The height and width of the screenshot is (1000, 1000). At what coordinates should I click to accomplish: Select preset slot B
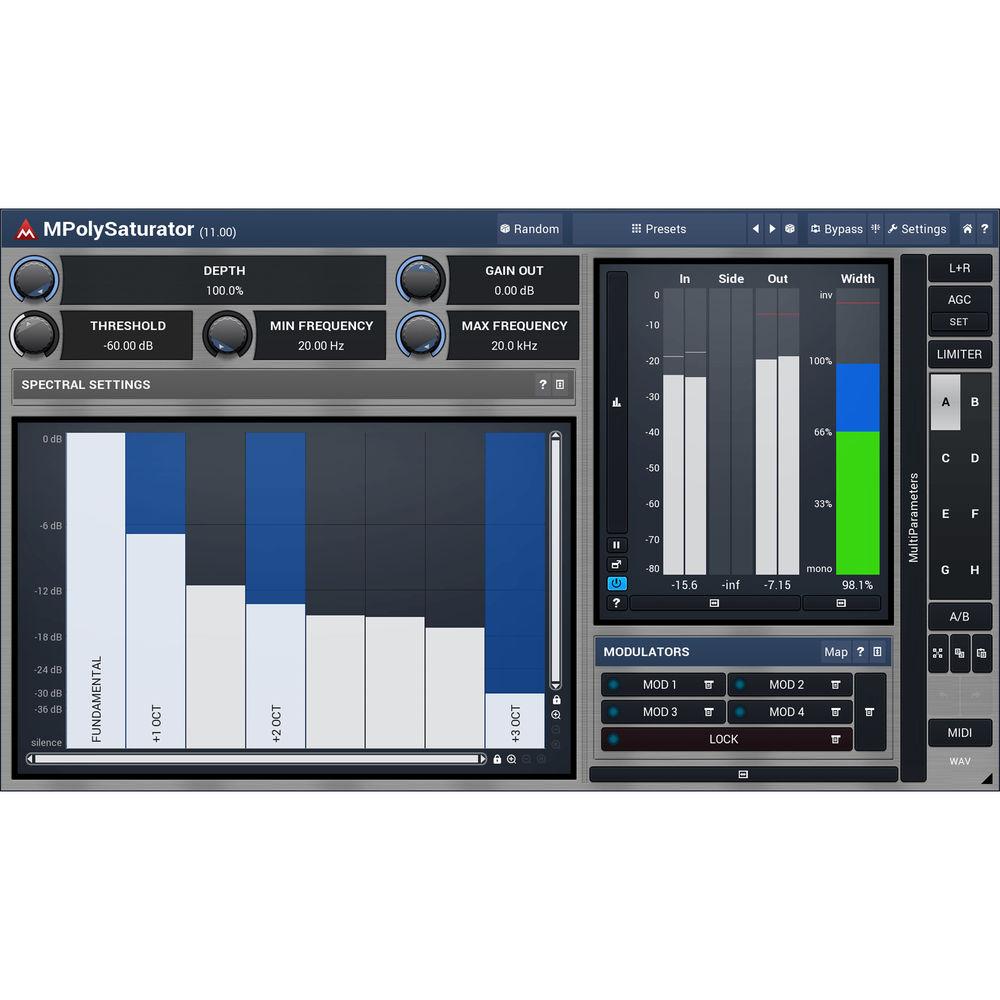coord(975,402)
